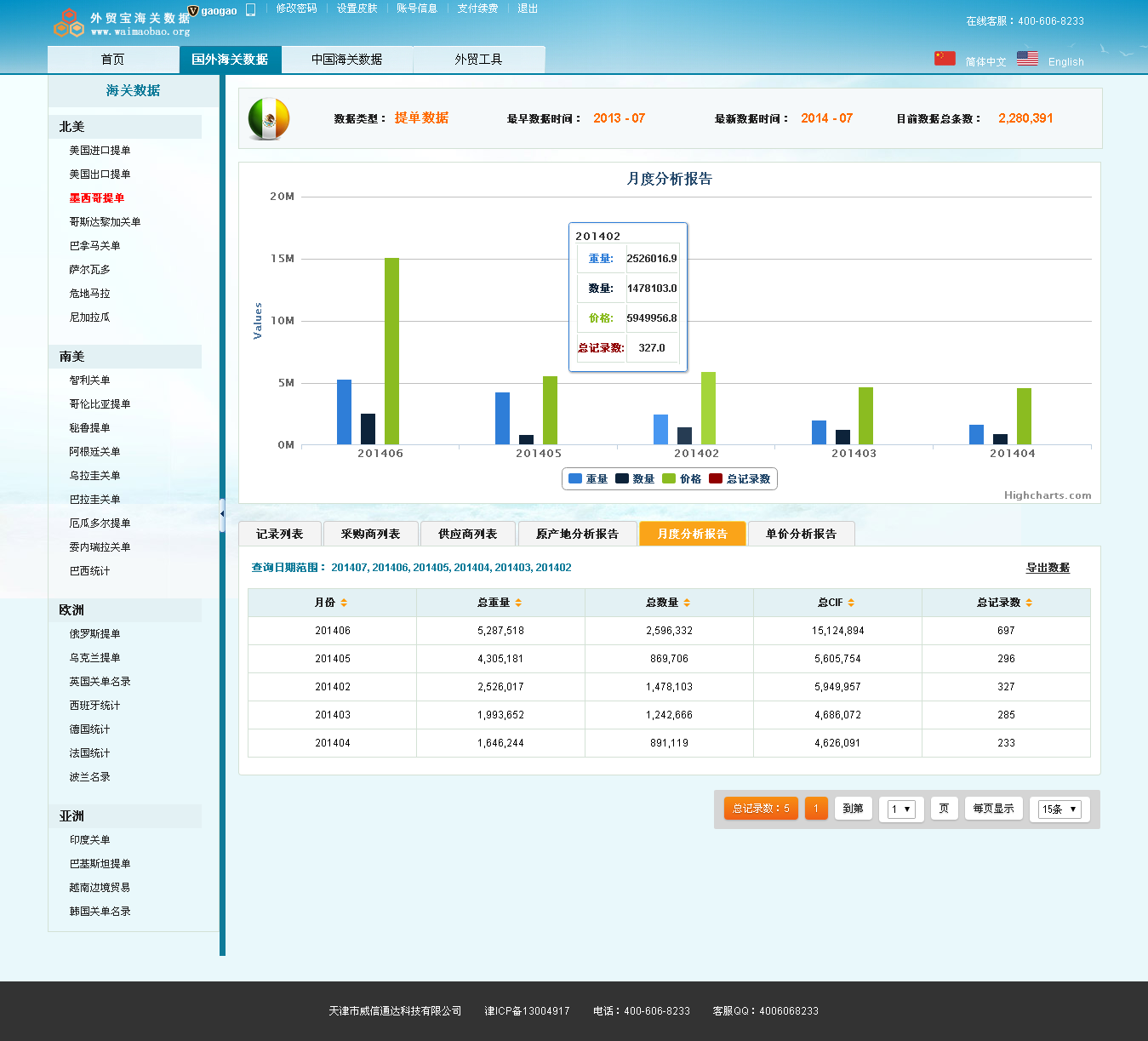This screenshot has height=1041, width=1148.
Task: Open the 中国海关数据 navigation tab
Action: (x=346, y=60)
